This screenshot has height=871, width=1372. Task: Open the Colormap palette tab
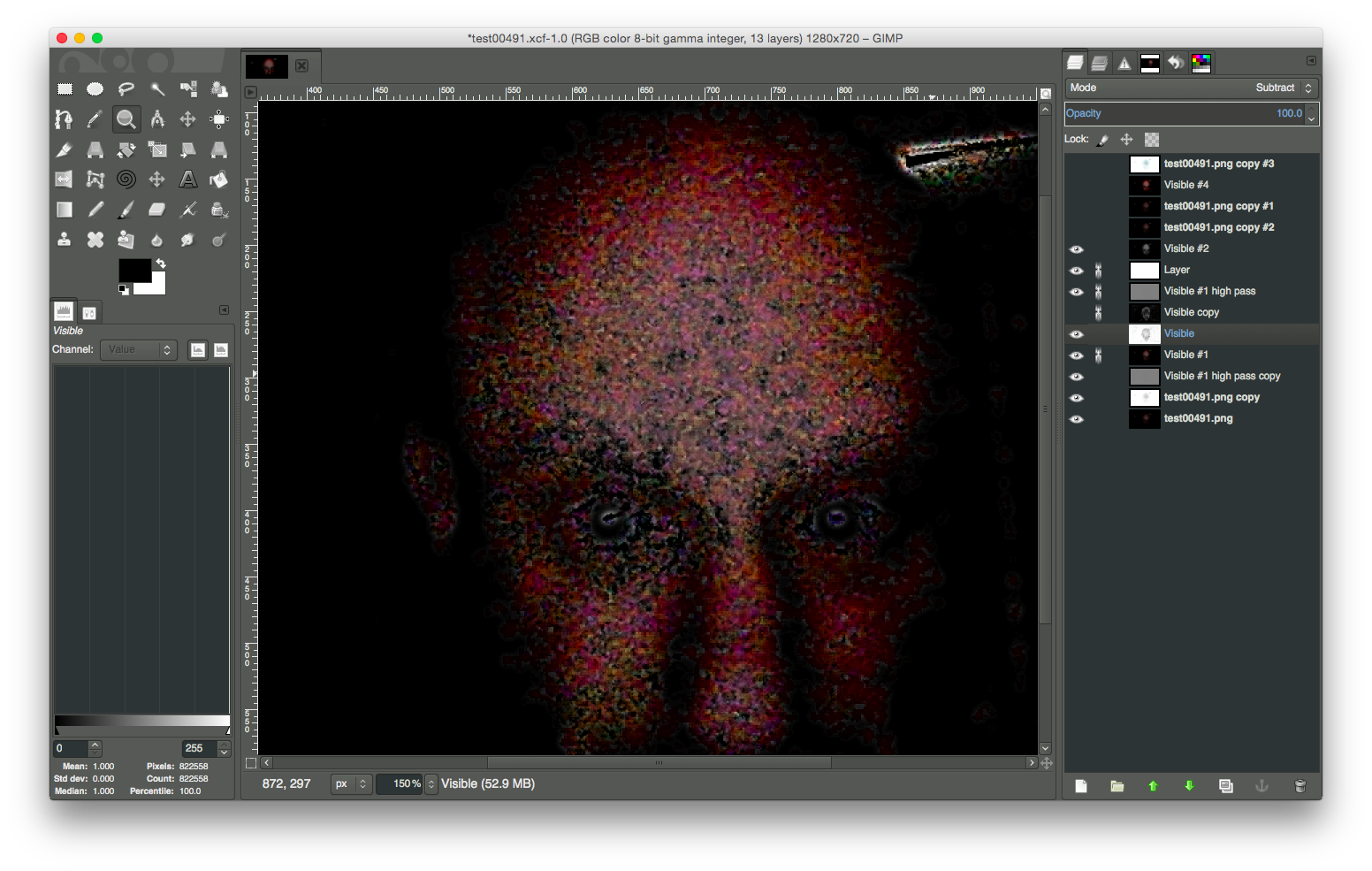[x=1200, y=63]
